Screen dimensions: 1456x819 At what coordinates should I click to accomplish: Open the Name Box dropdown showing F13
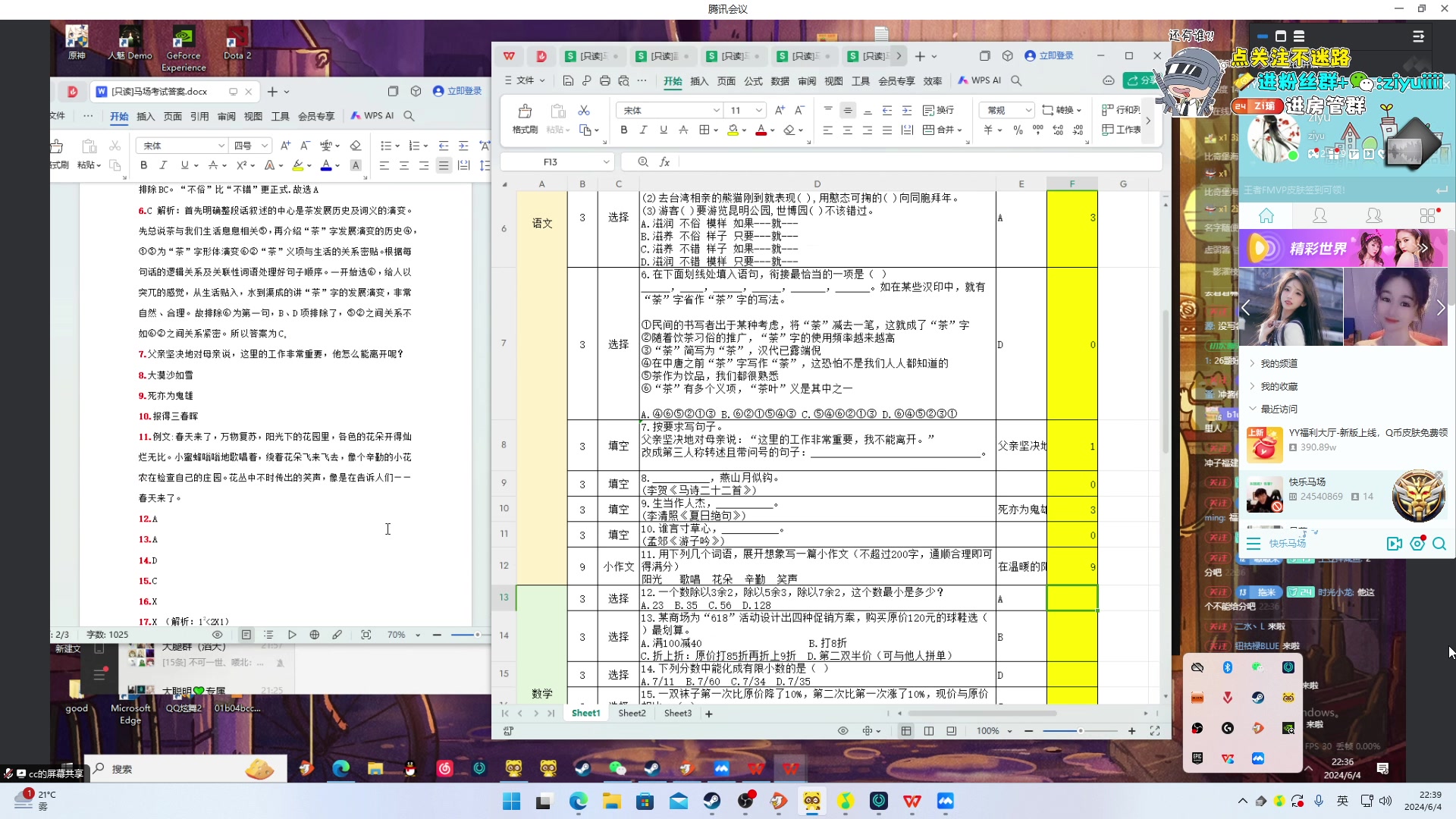tap(606, 162)
